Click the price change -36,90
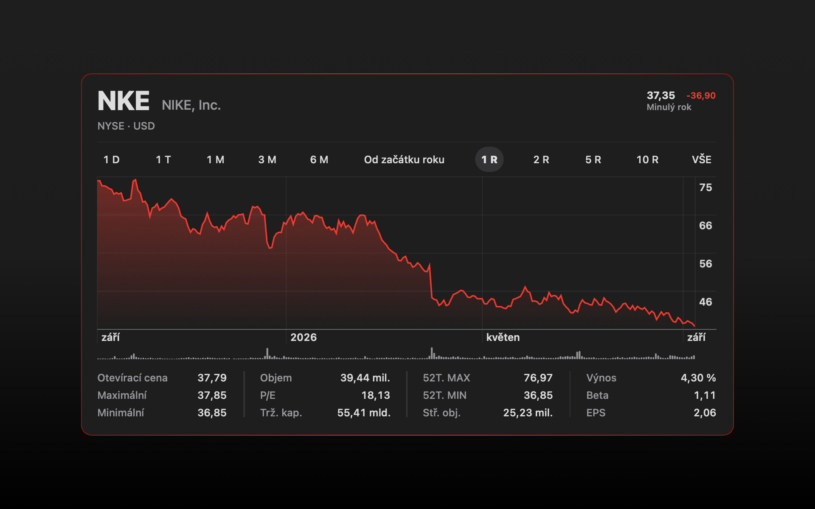 [701, 96]
